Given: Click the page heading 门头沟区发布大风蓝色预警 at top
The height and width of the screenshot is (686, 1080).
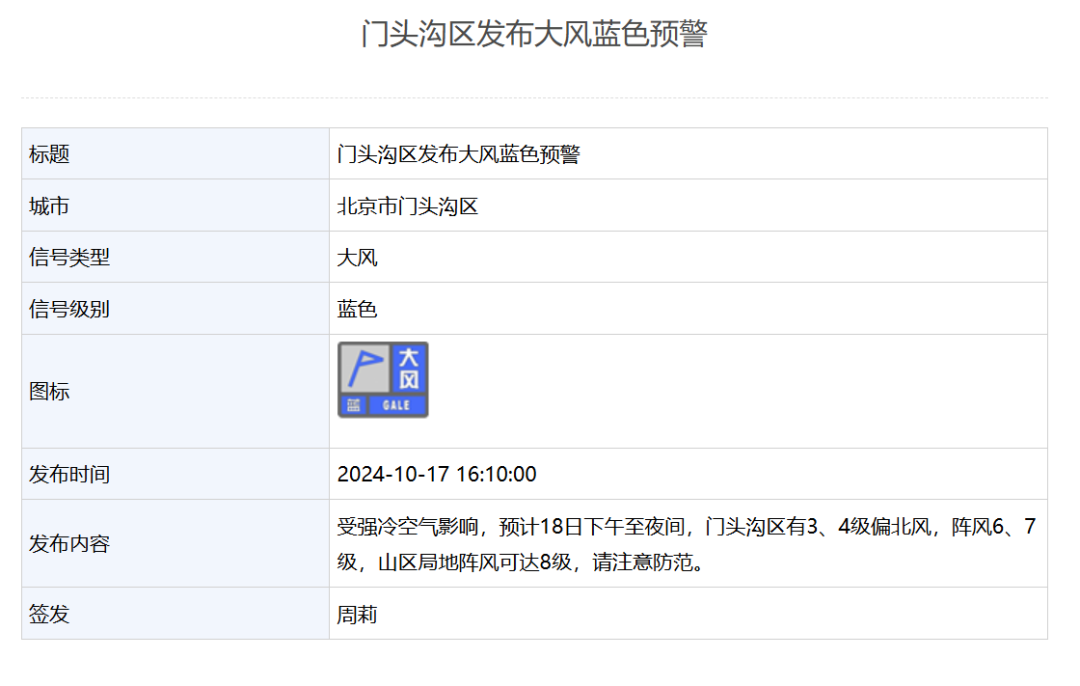Looking at the screenshot, I should point(534,34).
